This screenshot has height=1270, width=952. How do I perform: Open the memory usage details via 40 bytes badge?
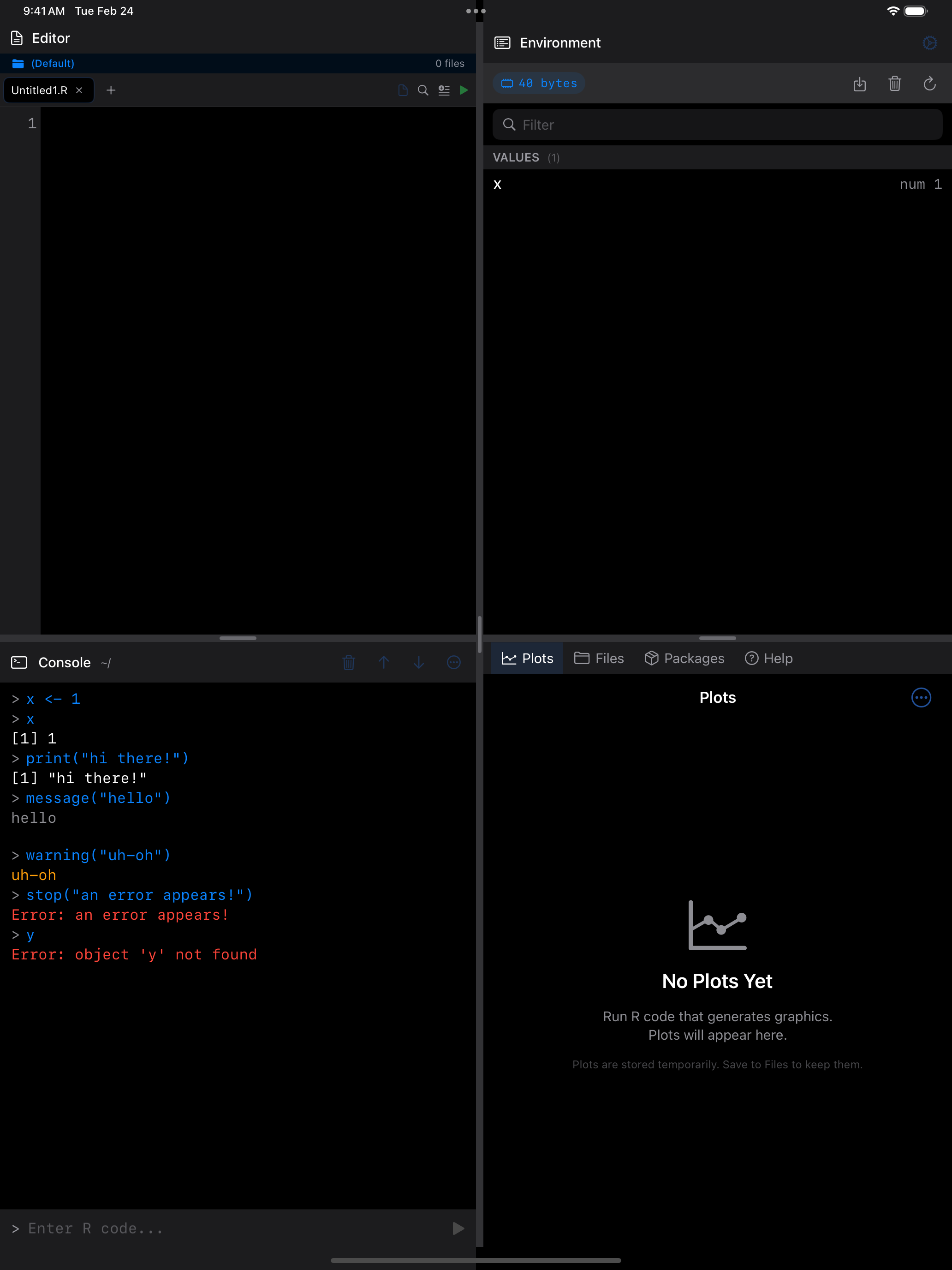pos(538,83)
